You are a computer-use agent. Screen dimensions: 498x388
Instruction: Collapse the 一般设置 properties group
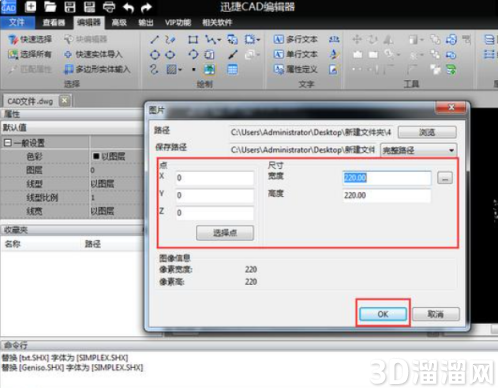point(7,143)
